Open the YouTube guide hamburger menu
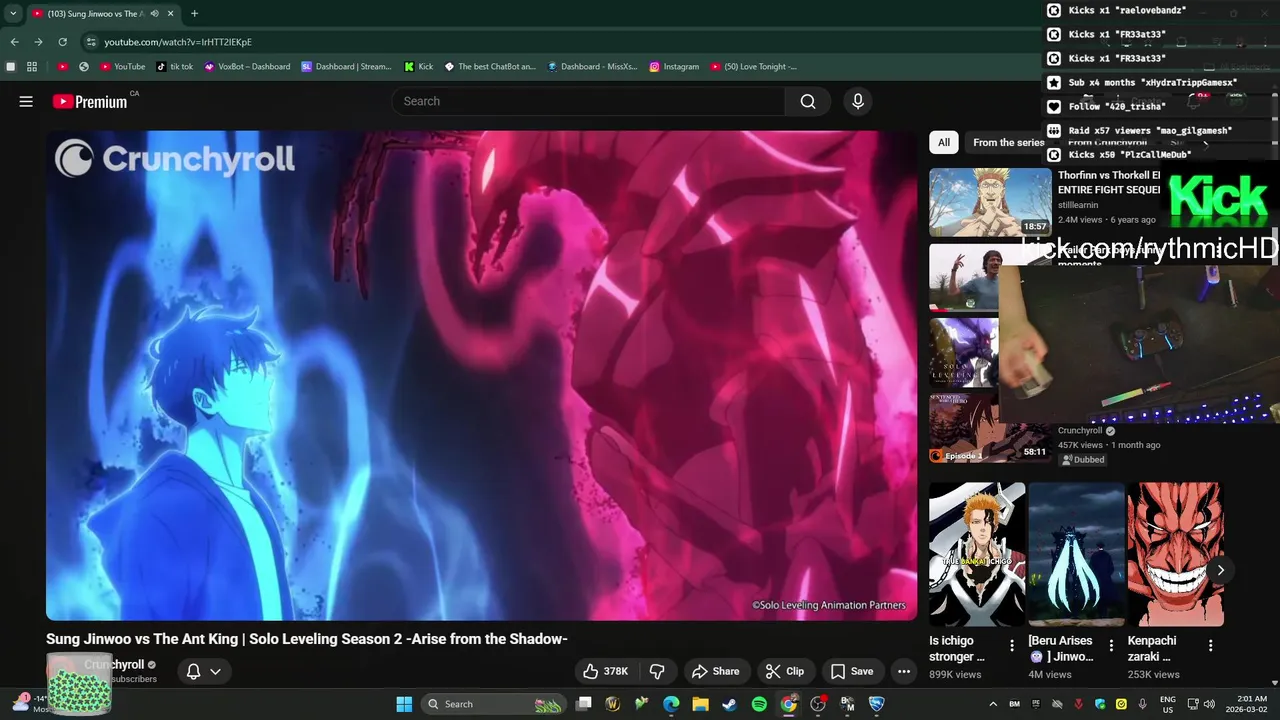This screenshot has height=720, width=1280. 26,101
